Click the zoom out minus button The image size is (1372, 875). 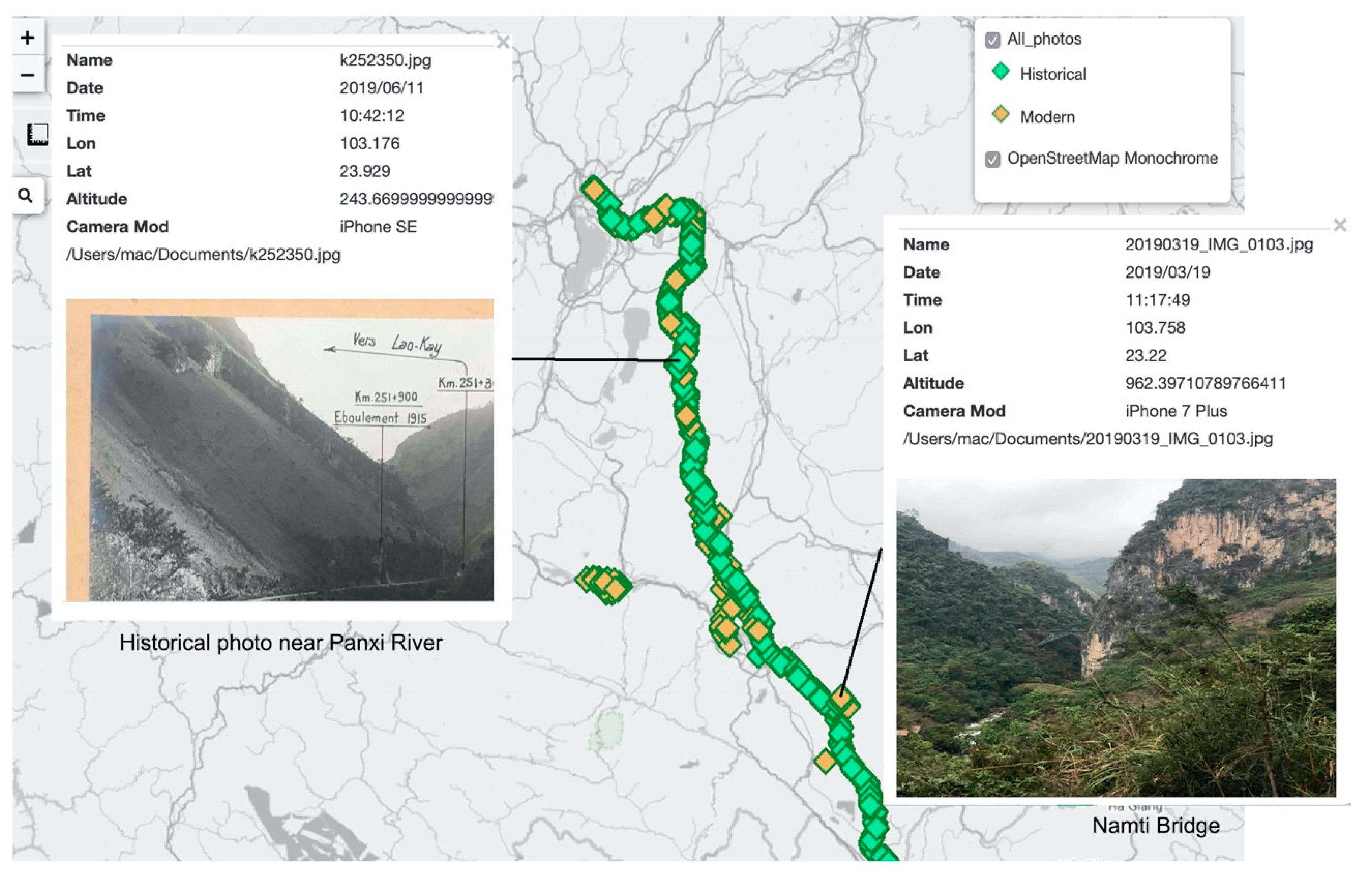(x=27, y=75)
